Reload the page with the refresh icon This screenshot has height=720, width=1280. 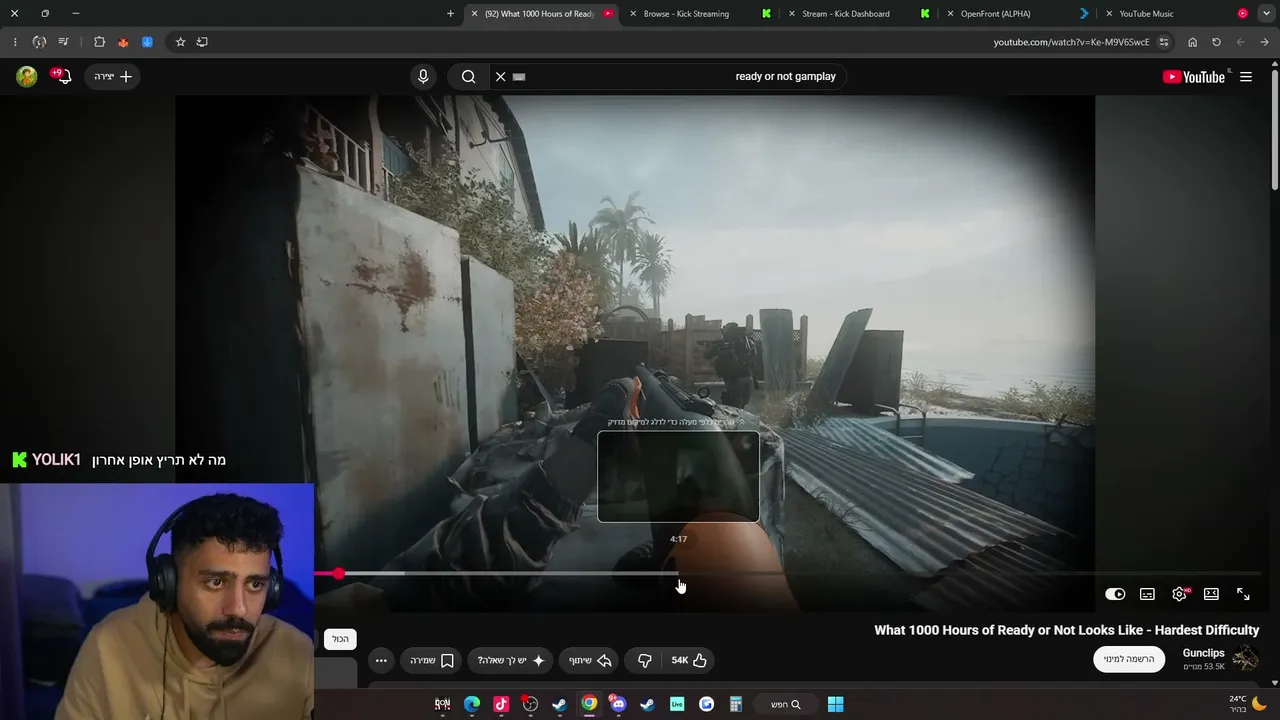[x=1216, y=42]
